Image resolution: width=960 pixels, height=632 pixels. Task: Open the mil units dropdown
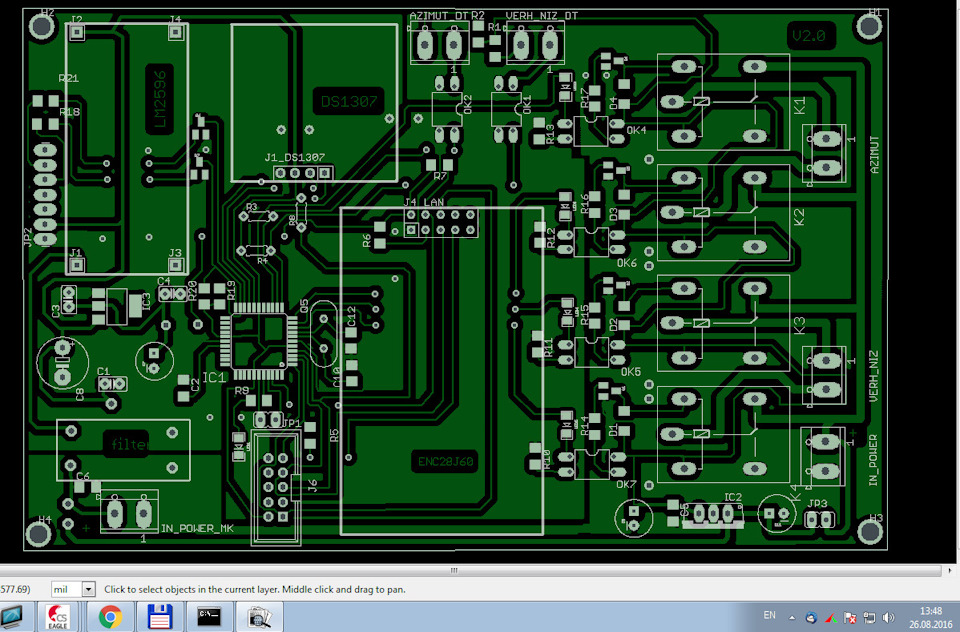[87, 590]
